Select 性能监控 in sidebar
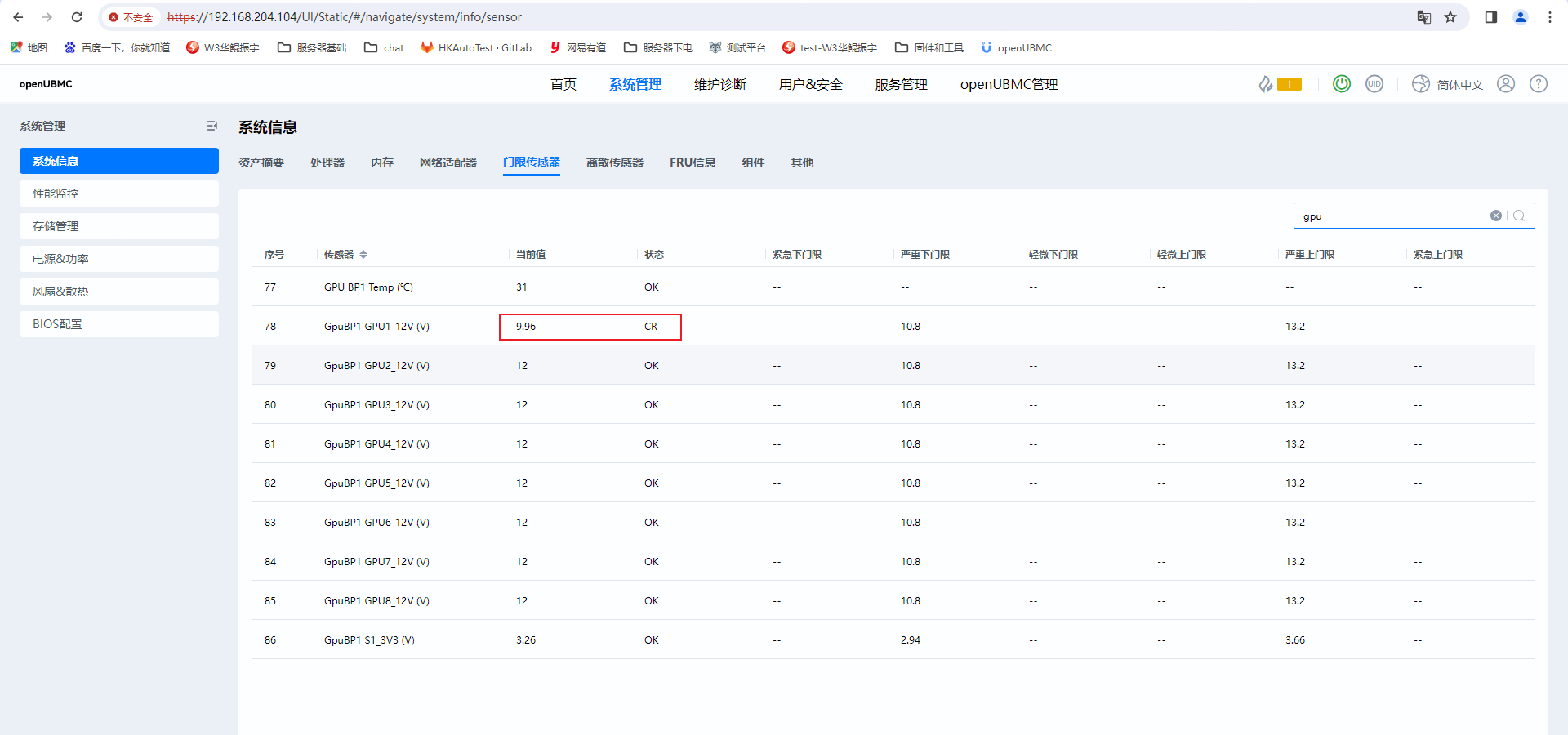Image resolution: width=1568 pixels, height=735 pixels. pos(119,194)
